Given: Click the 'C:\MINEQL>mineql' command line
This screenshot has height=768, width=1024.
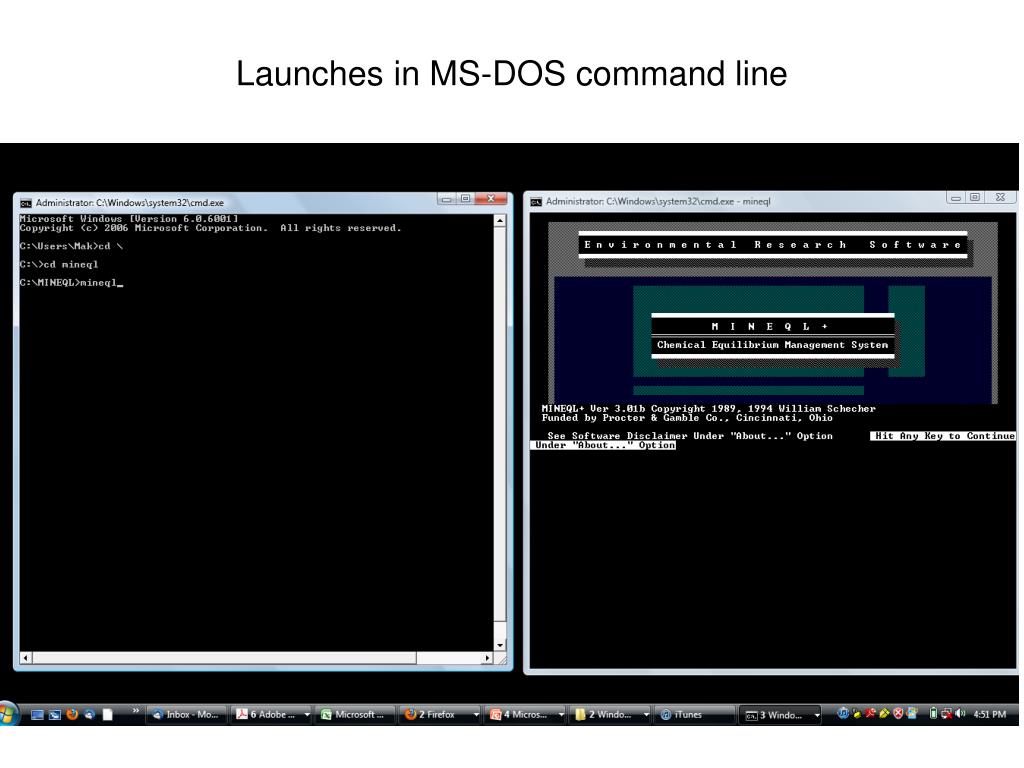Looking at the screenshot, I should [71, 283].
